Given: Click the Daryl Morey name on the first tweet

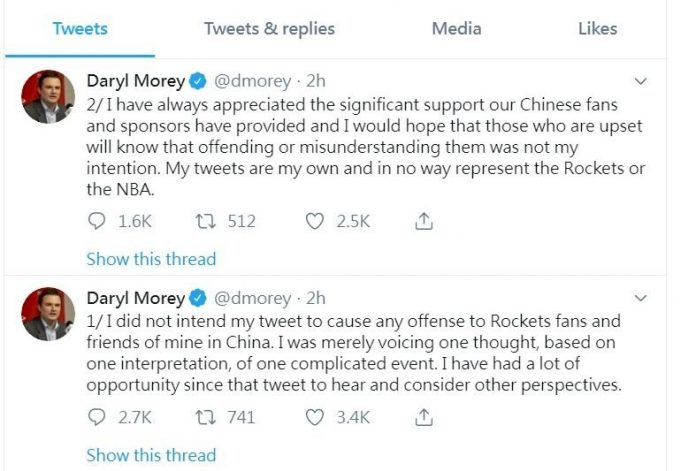Looking at the screenshot, I should pos(136,80).
